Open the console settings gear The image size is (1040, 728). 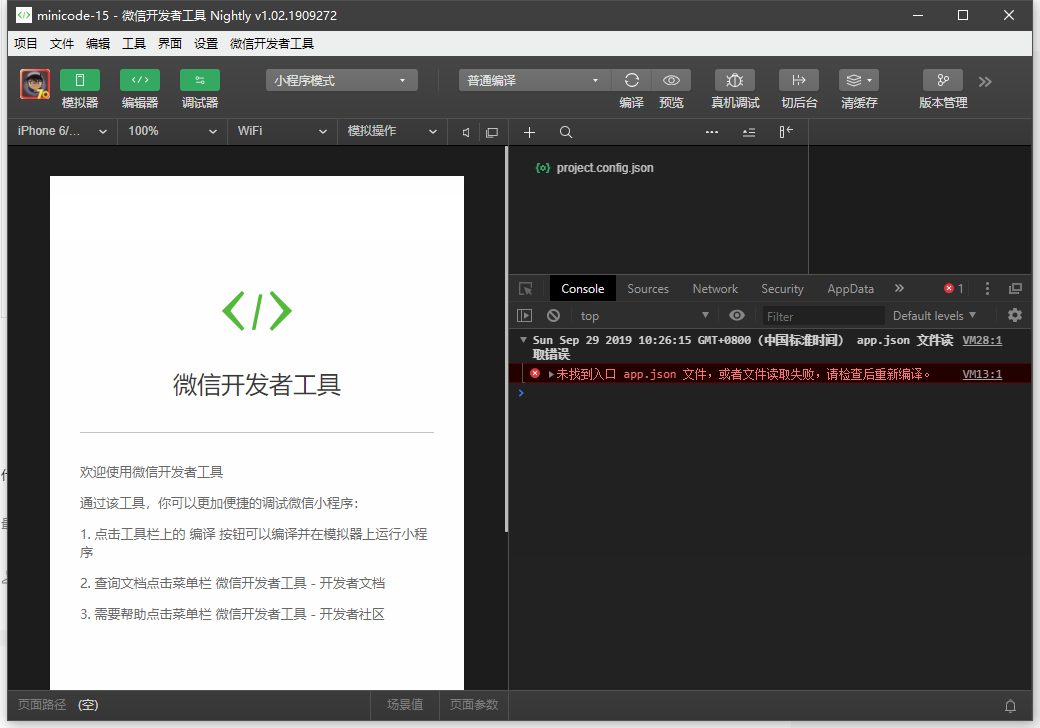point(1015,315)
